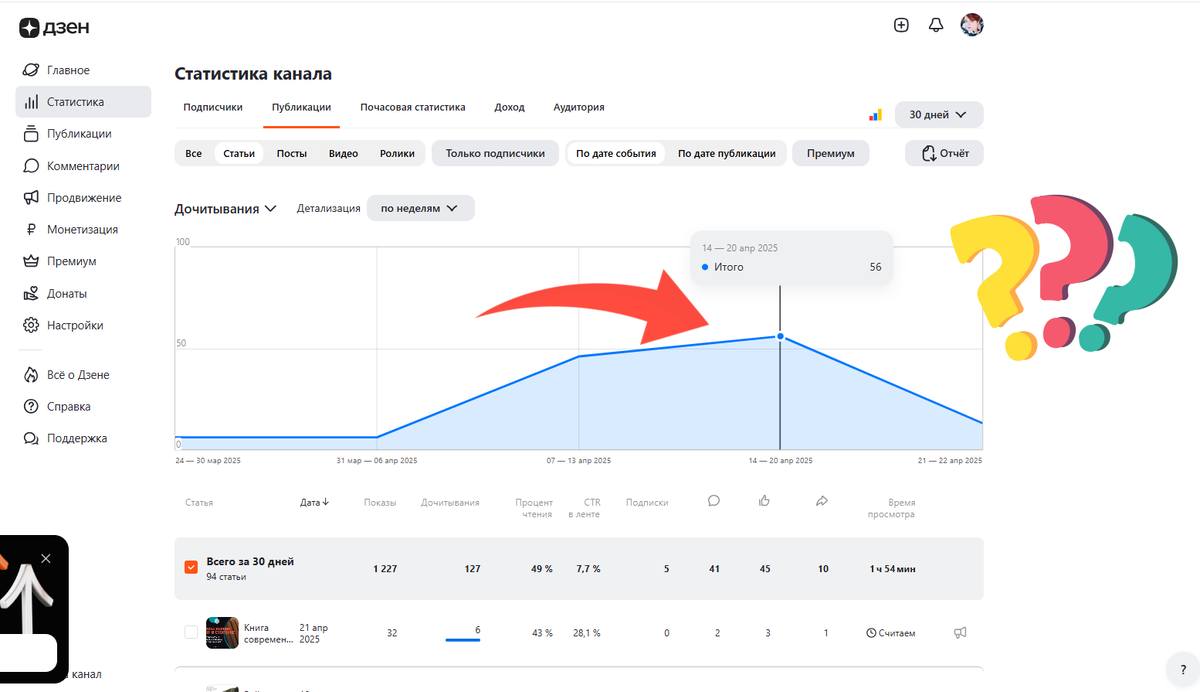Click the CTR в ленте column header

pos(584,508)
